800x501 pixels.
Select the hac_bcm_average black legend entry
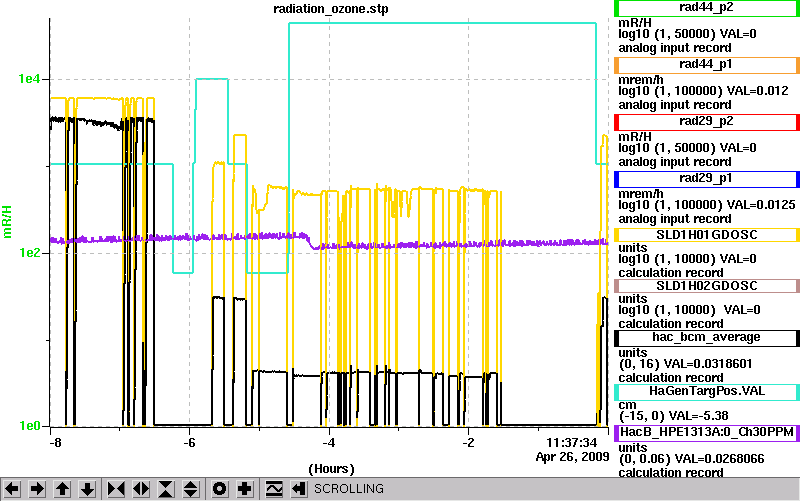point(706,338)
